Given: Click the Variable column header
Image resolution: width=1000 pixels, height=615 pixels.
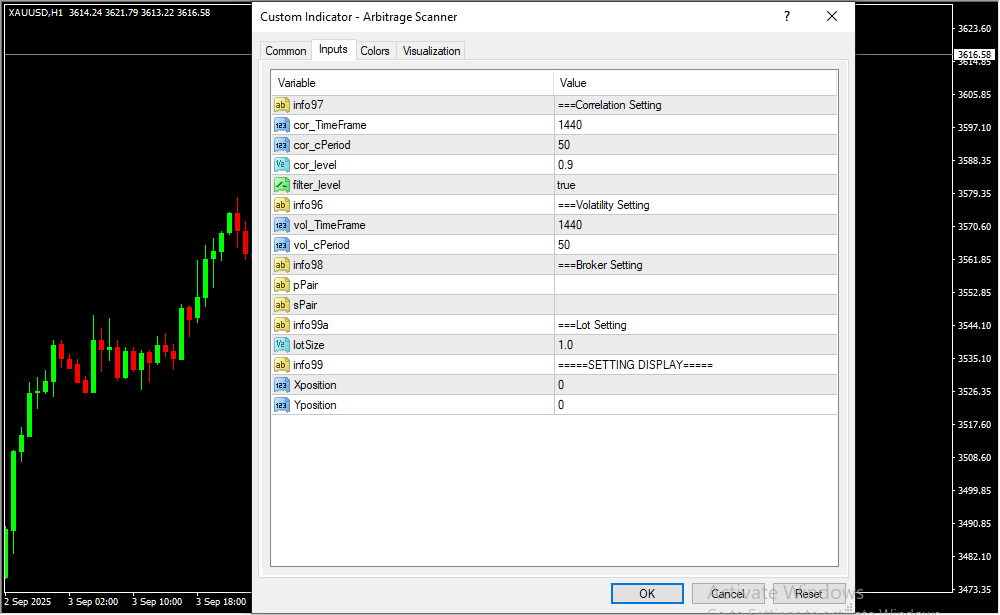Looking at the screenshot, I should point(412,83).
